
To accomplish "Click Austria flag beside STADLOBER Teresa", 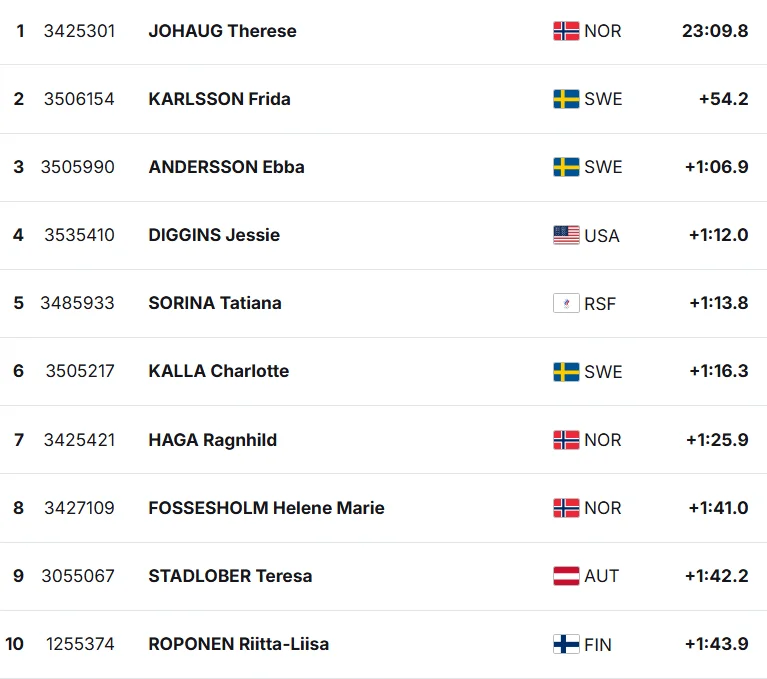I will tap(566, 576).
